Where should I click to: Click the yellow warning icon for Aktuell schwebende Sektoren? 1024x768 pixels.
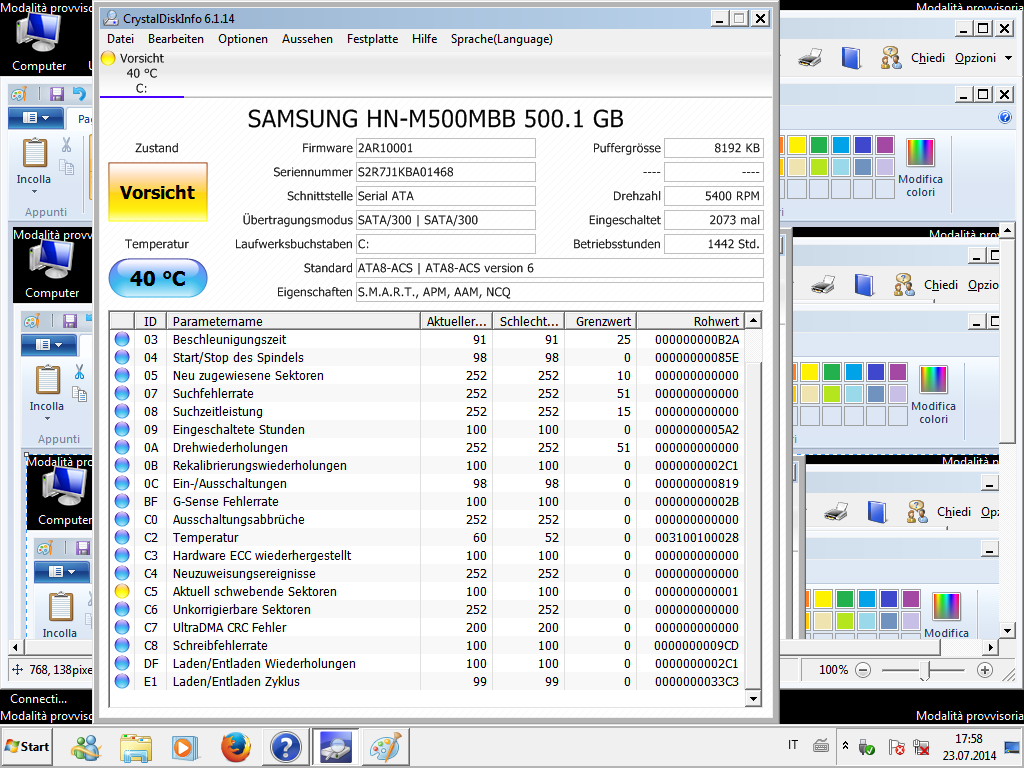pos(121,591)
